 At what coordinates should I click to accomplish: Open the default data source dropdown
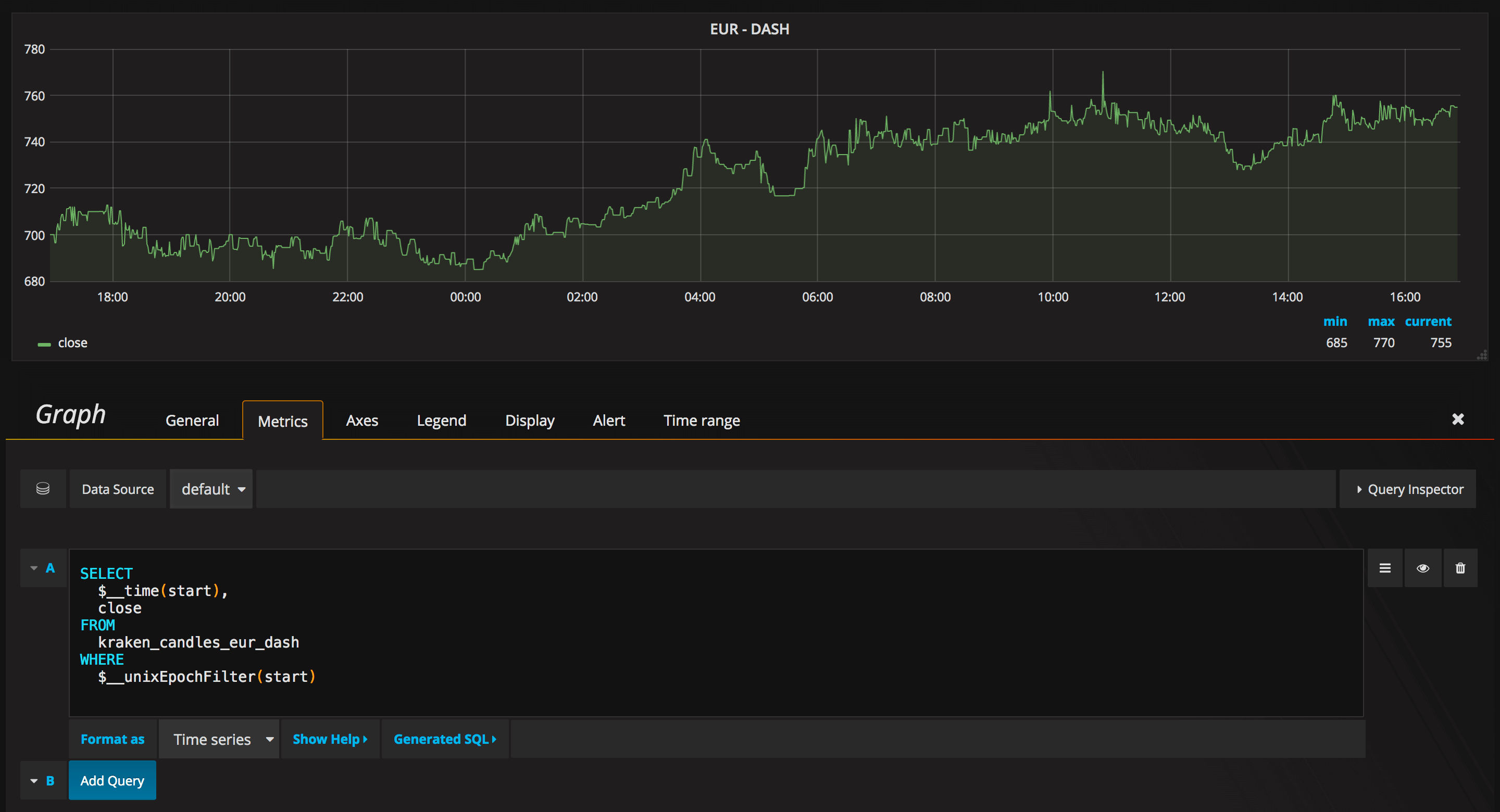[211, 489]
